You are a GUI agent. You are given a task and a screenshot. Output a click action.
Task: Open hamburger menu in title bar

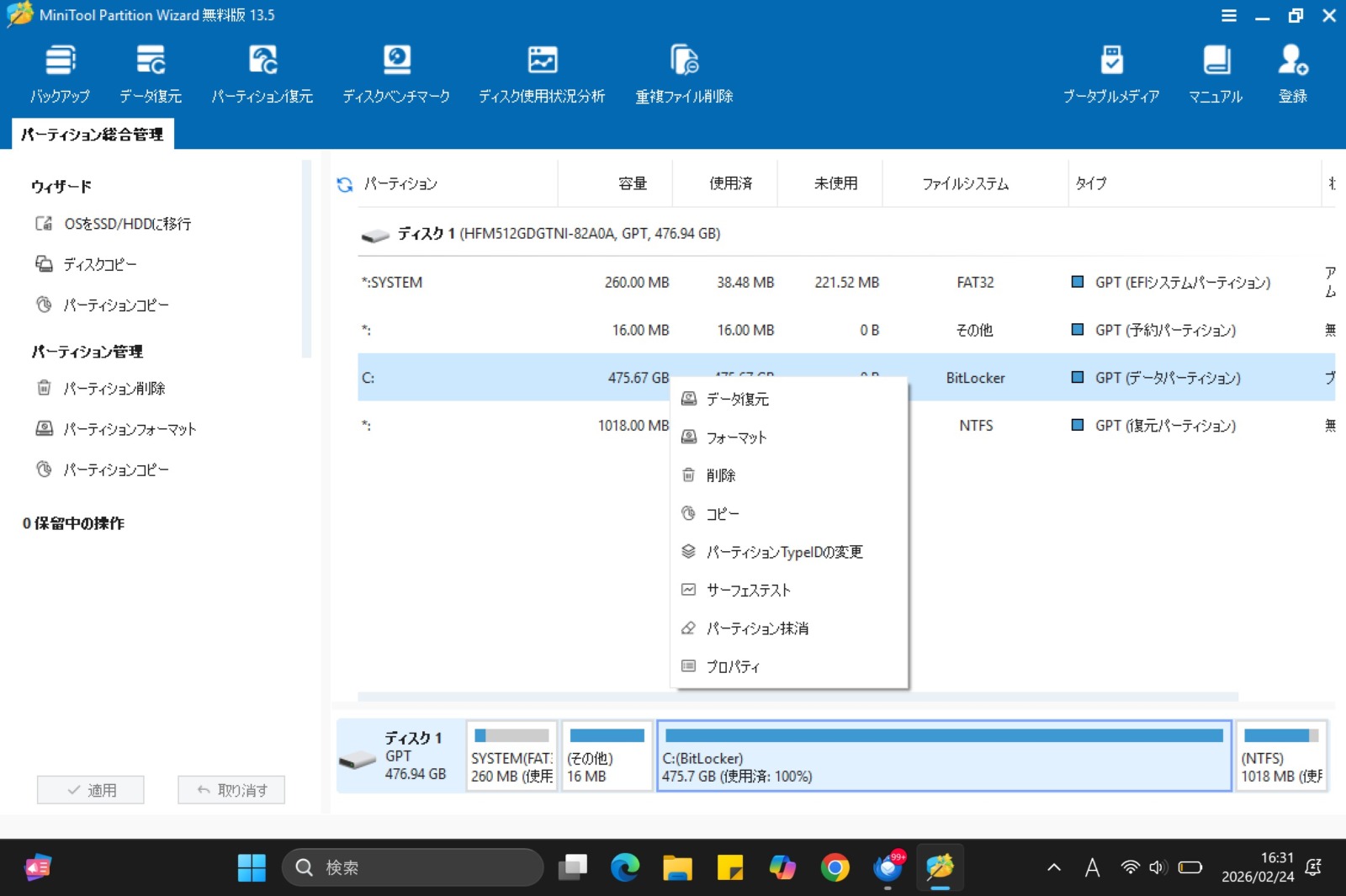[x=1229, y=16]
